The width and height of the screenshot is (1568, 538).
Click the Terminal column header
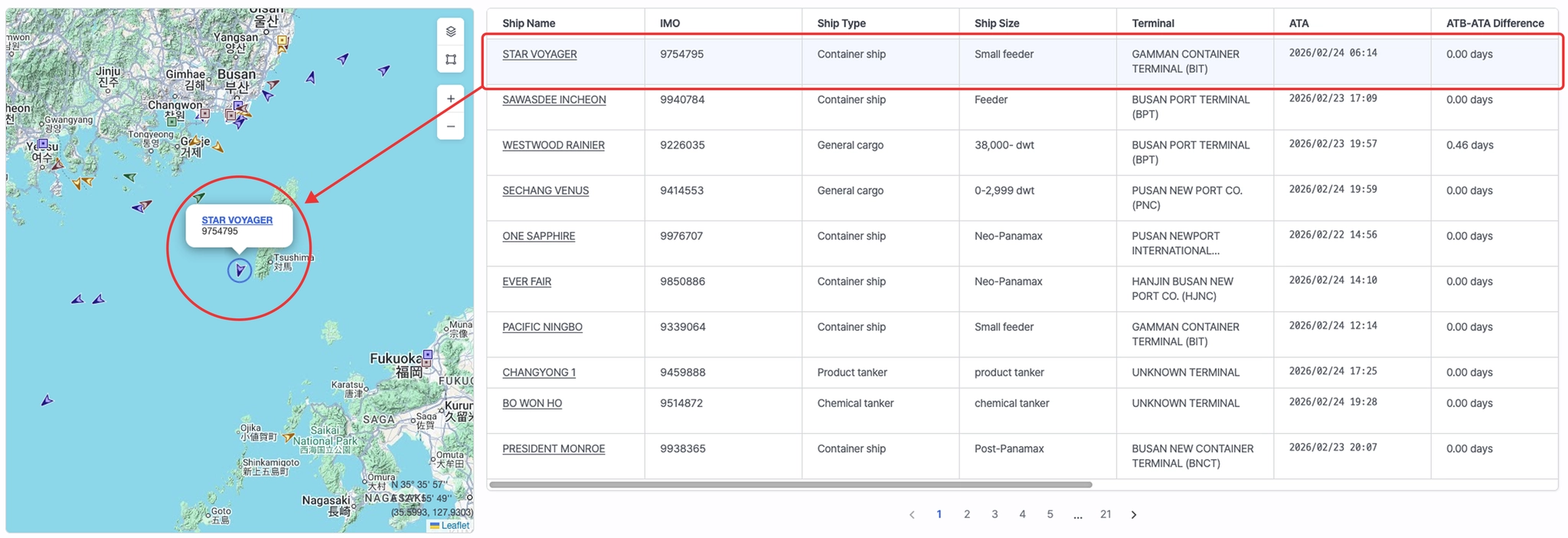pos(1153,24)
